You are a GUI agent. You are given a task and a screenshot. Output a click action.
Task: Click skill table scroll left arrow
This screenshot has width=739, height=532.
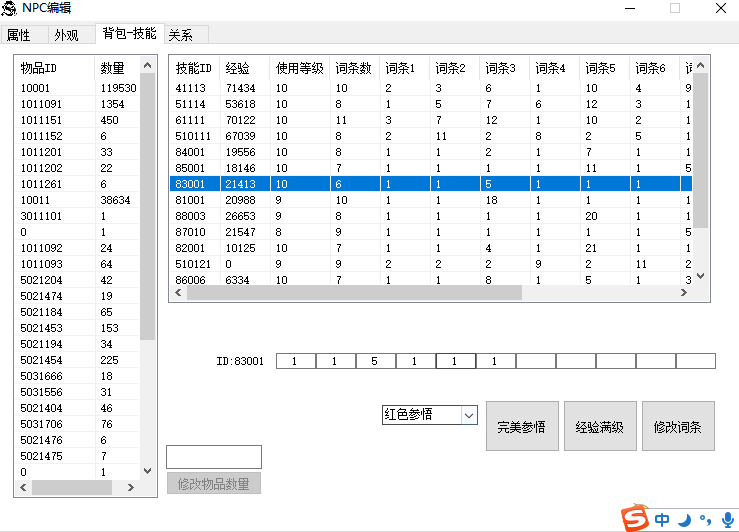(x=178, y=293)
